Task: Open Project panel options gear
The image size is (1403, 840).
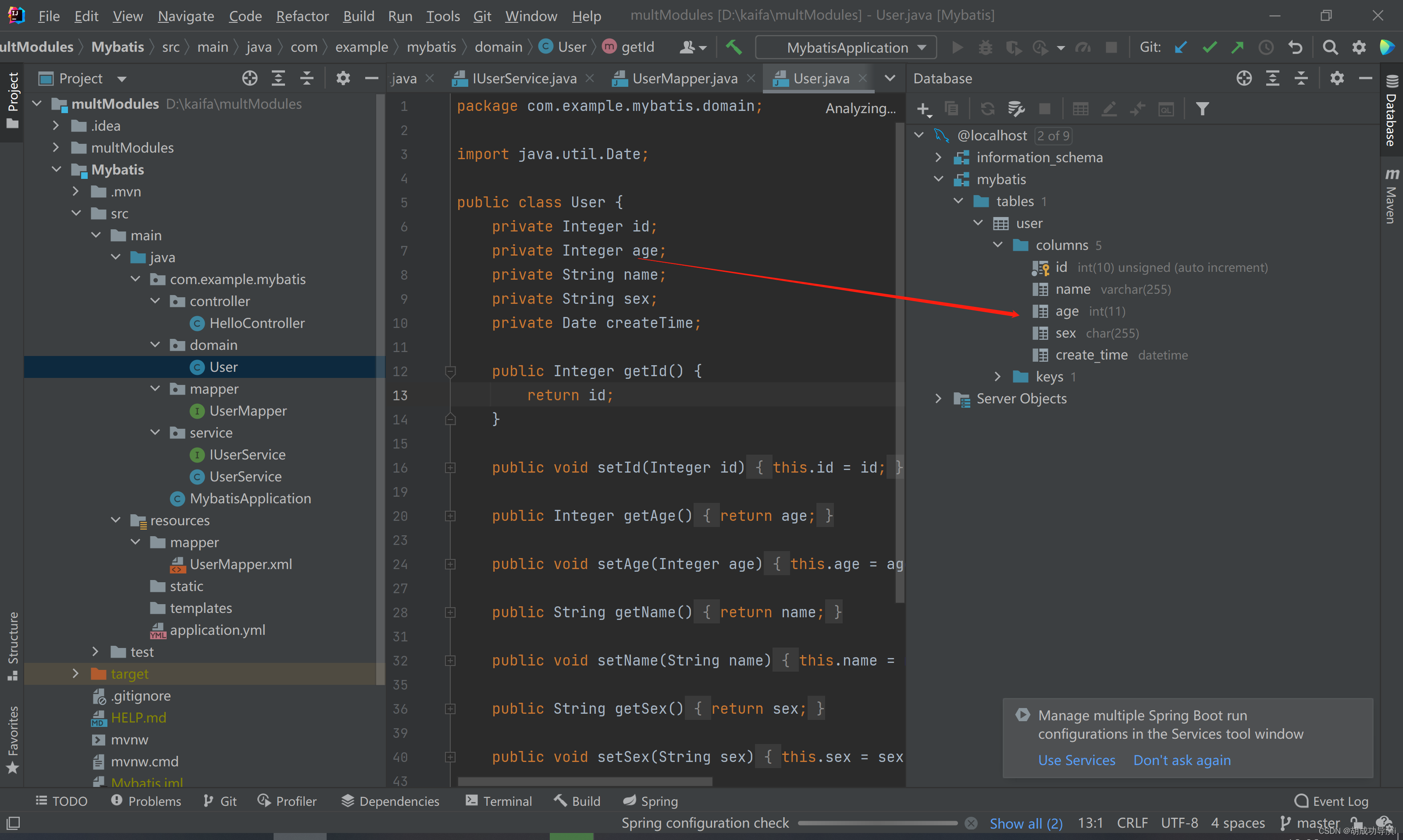Action: point(343,78)
